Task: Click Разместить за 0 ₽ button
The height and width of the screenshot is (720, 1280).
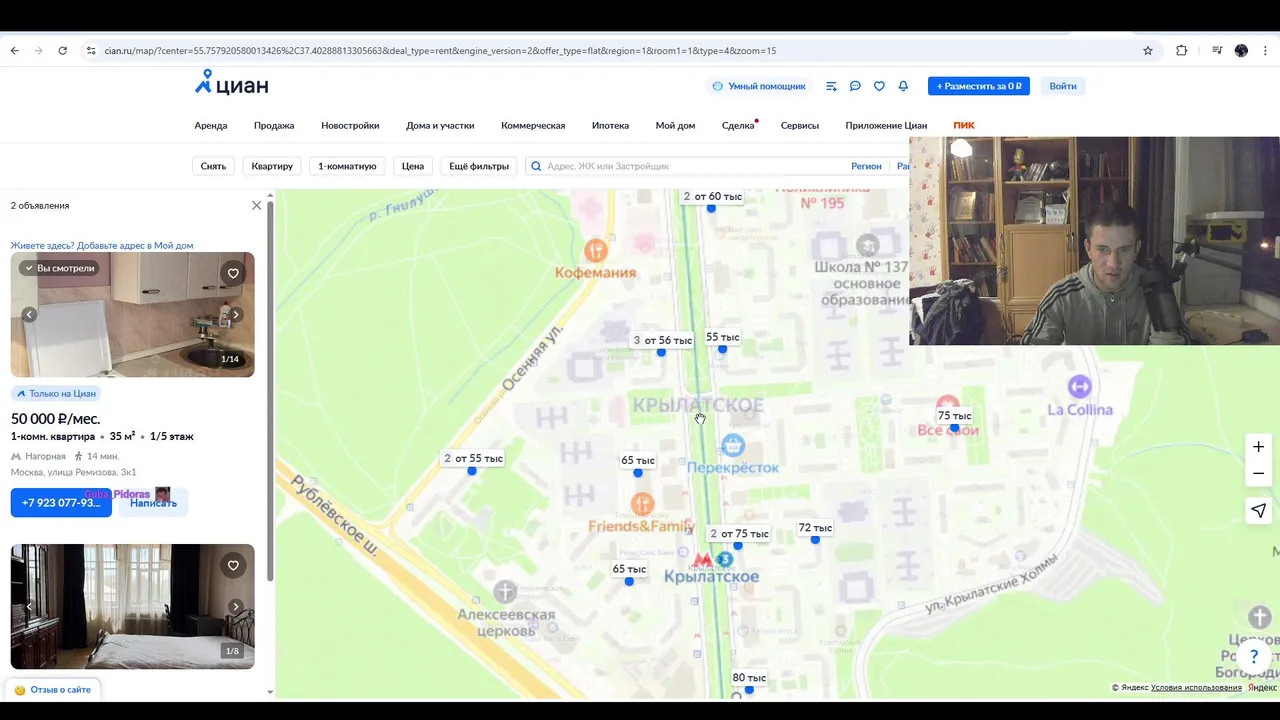Action: [x=979, y=86]
